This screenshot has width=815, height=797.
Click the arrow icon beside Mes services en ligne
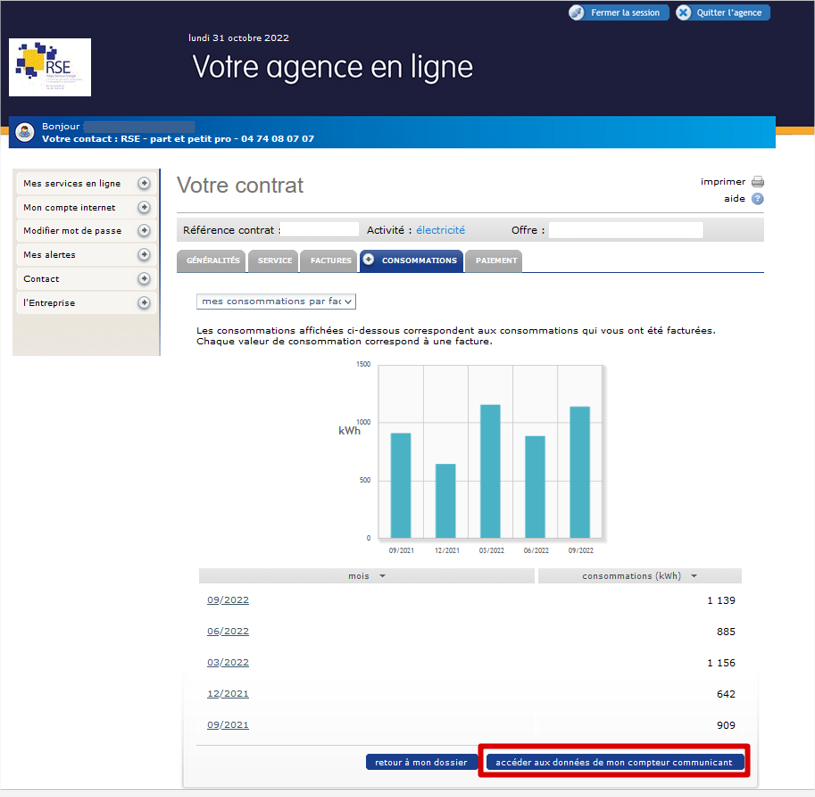click(144, 183)
